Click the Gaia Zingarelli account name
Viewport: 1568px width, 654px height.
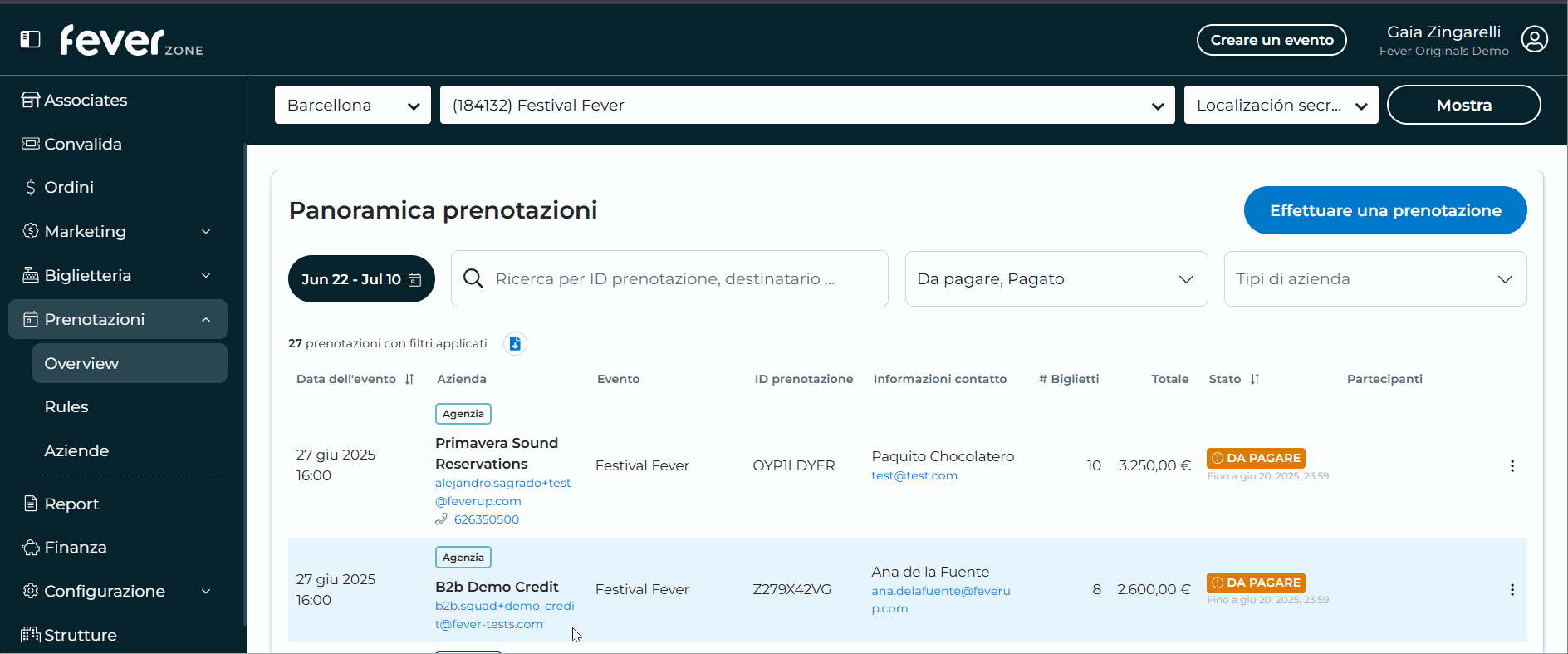tap(1443, 32)
